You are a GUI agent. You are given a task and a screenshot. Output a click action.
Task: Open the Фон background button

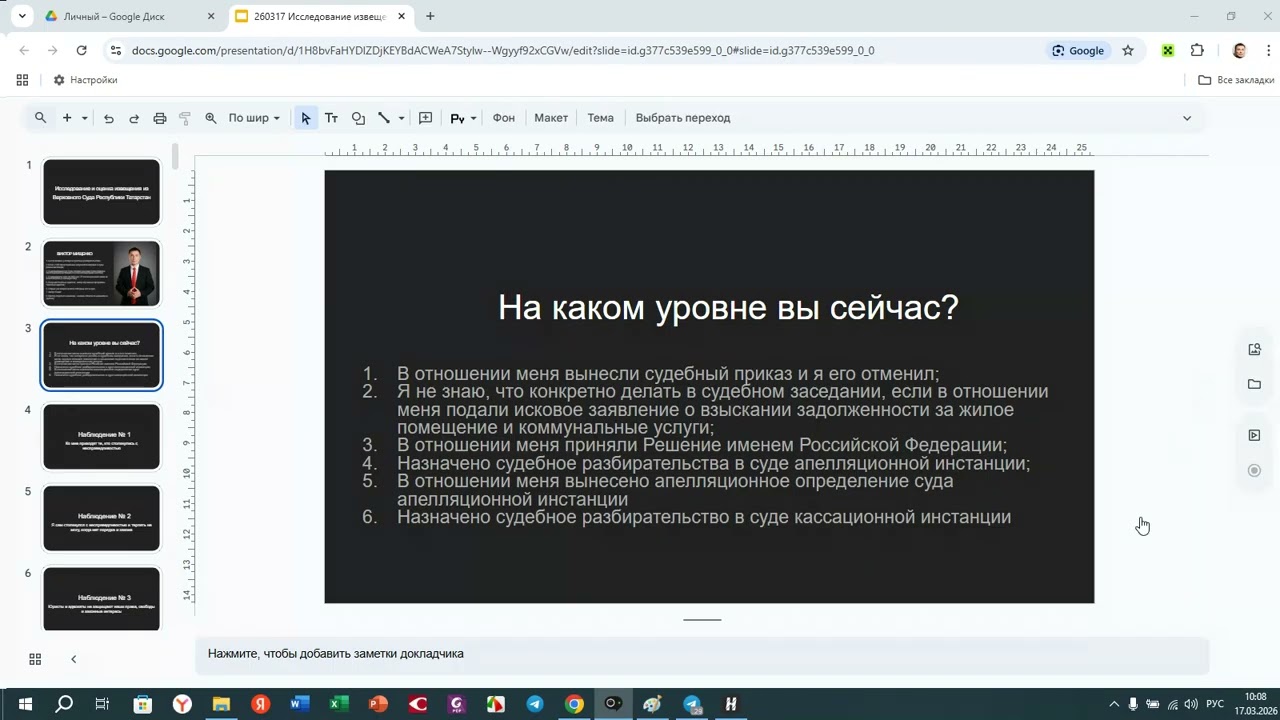coord(504,118)
